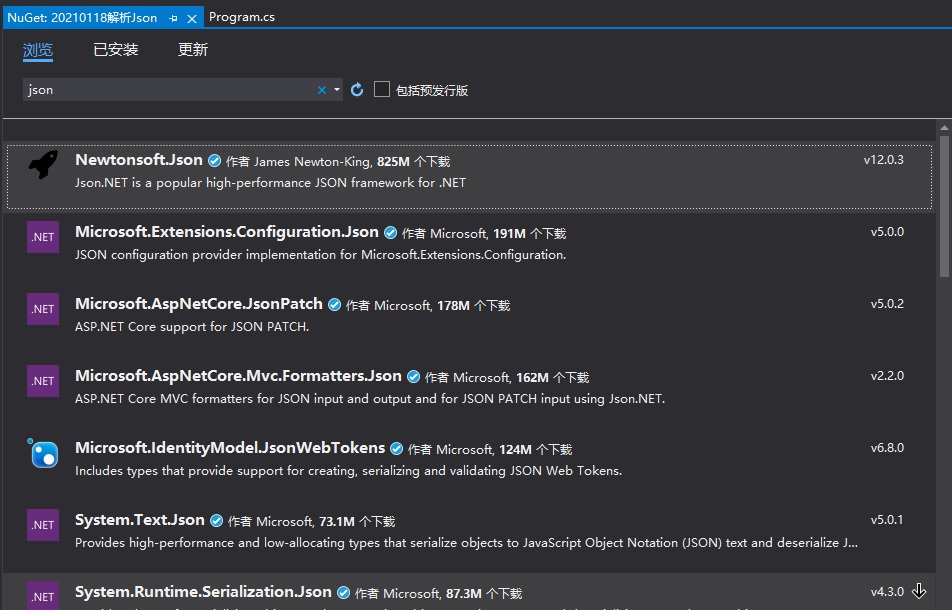Screen dimensions: 952x610
Task: Click verified badge next to Microsoft.AspNetCore.JsonPatch
Action: (335, 305)
